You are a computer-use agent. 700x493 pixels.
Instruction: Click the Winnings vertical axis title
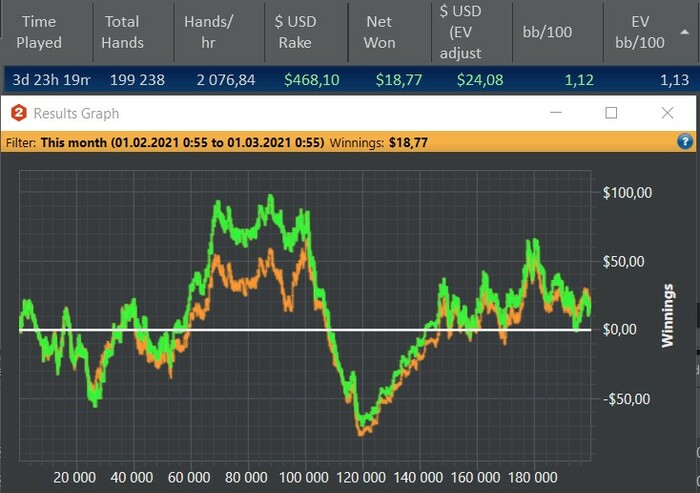[667, 315]
